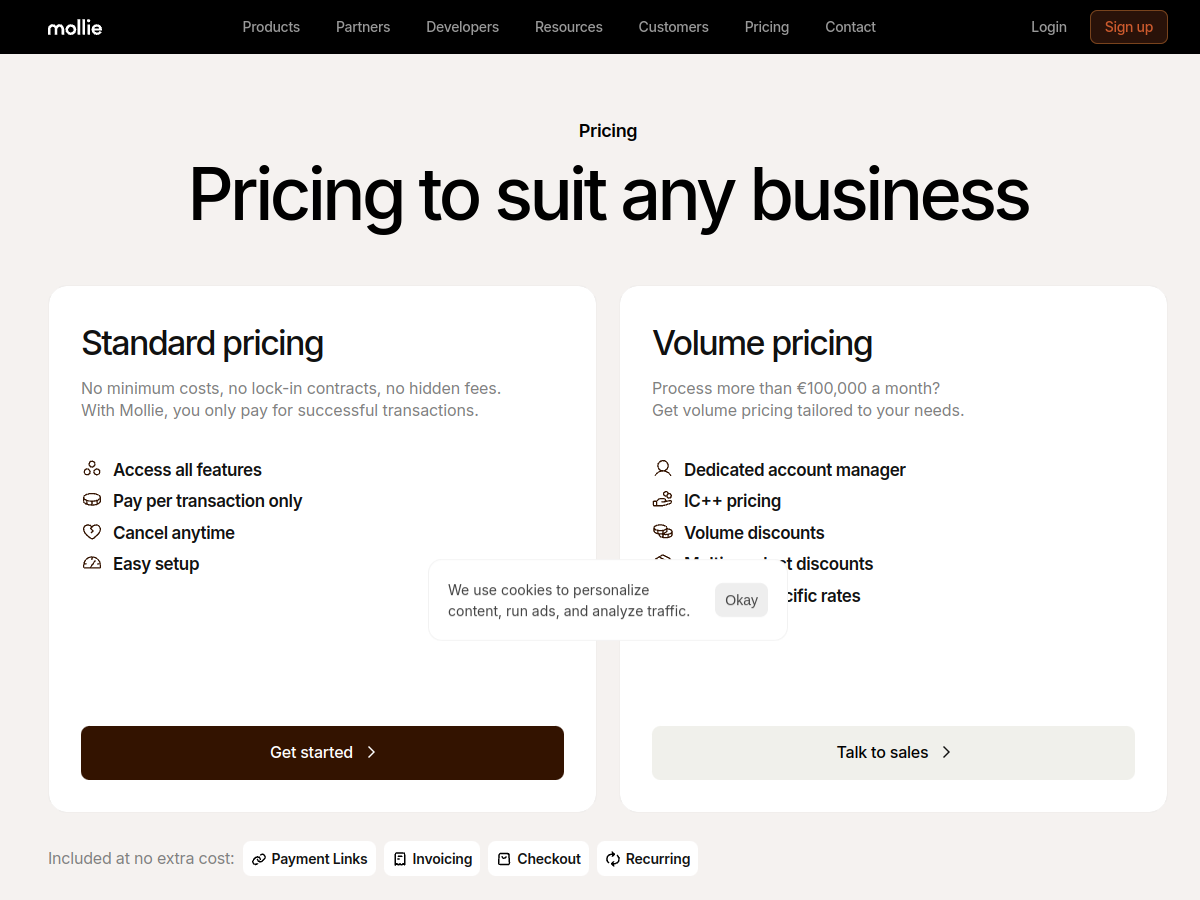Click the 'Easy setup' cloud icon
Viewport: 1200px width, 900px height.
tap(92, 563)
